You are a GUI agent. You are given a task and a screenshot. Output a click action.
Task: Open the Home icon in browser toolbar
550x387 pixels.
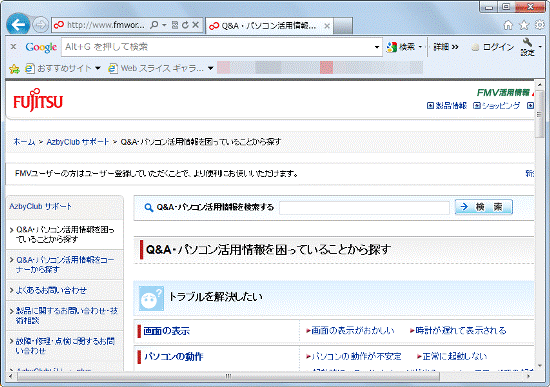click(508, 25)
